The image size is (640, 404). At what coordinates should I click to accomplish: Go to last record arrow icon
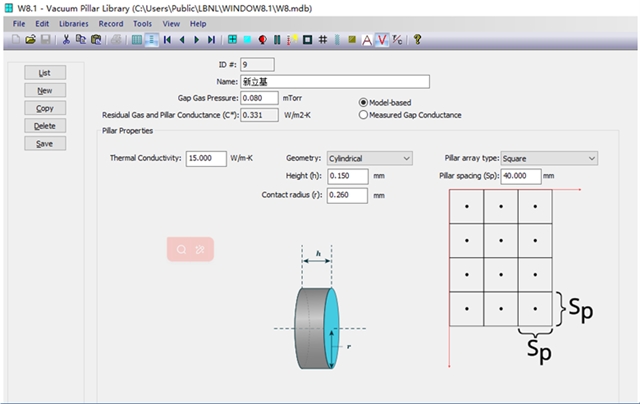(211, 40)
